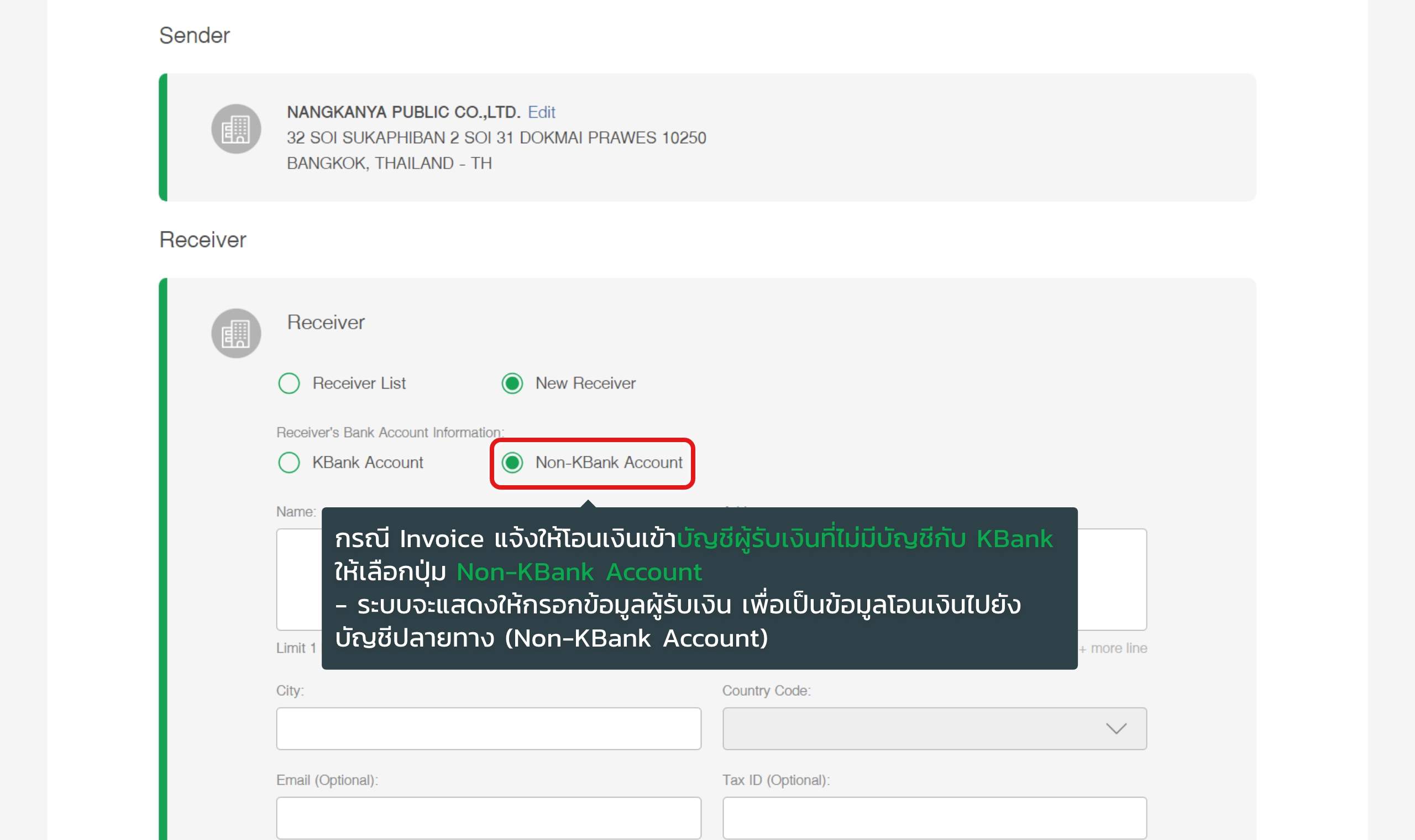Choose the KBank Account option

pos(289,463)
